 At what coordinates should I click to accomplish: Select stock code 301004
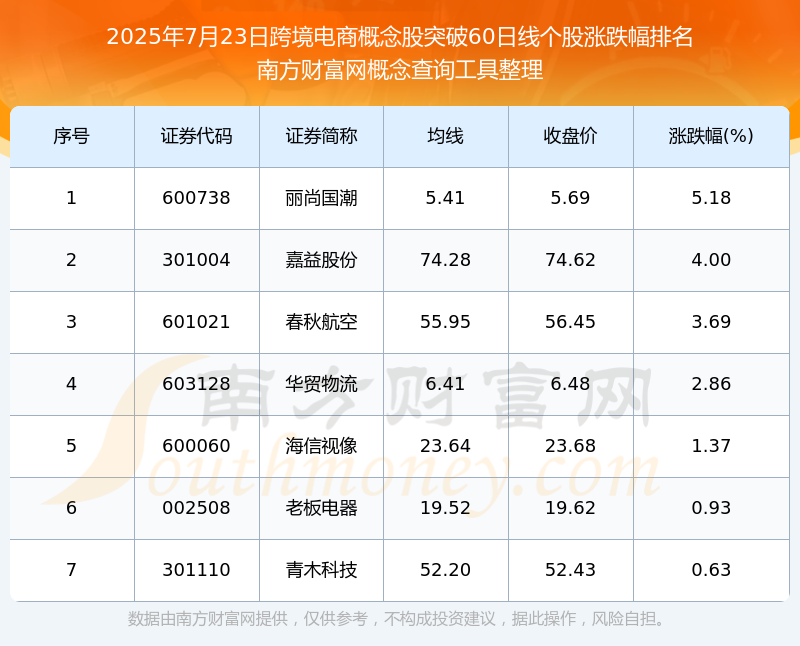coord(196,260)
